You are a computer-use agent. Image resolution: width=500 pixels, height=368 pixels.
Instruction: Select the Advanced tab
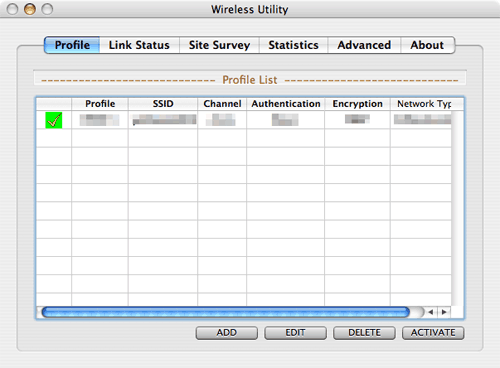[364, 45]
